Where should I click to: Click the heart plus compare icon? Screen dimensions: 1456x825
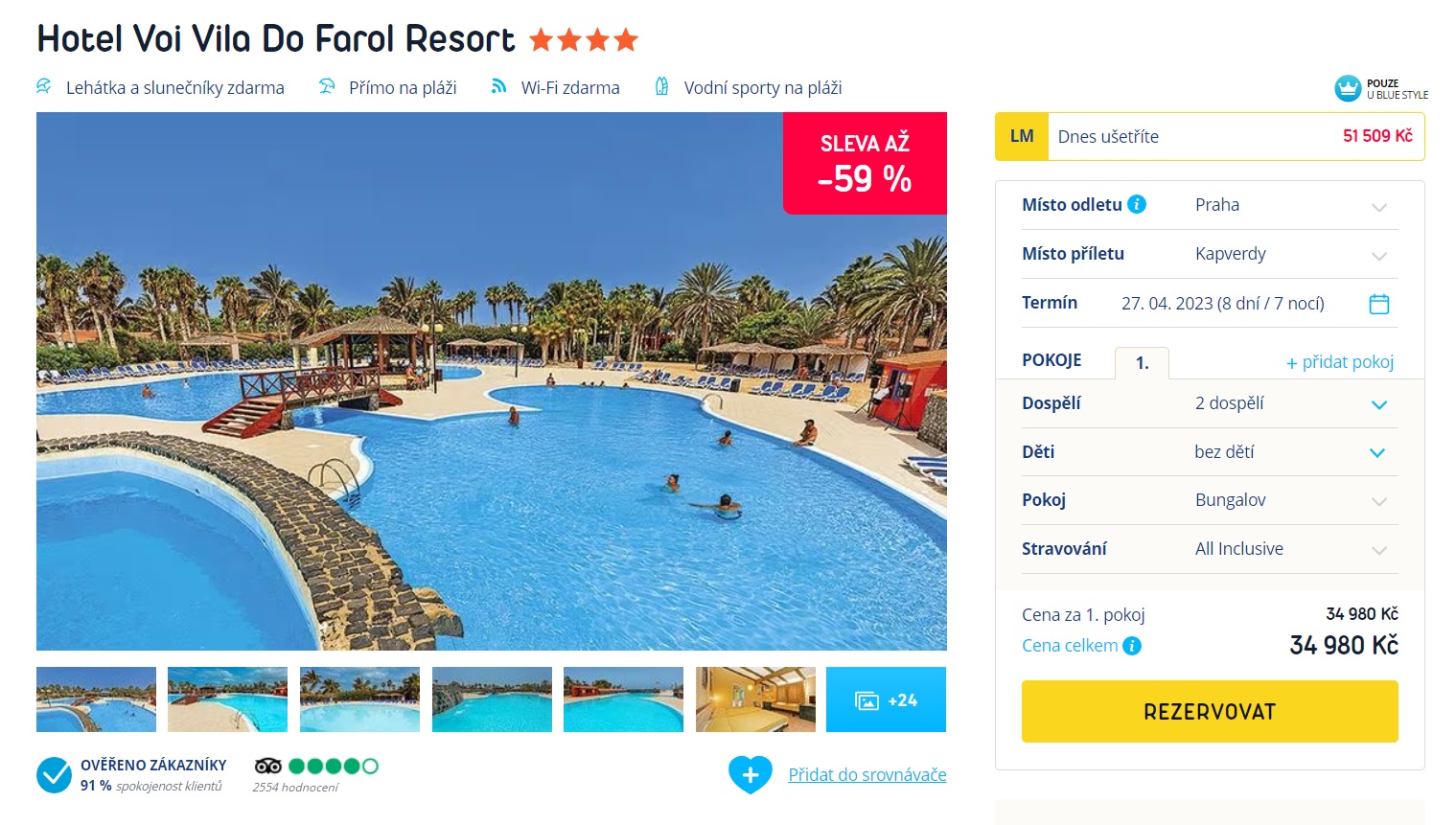[751, 774]
